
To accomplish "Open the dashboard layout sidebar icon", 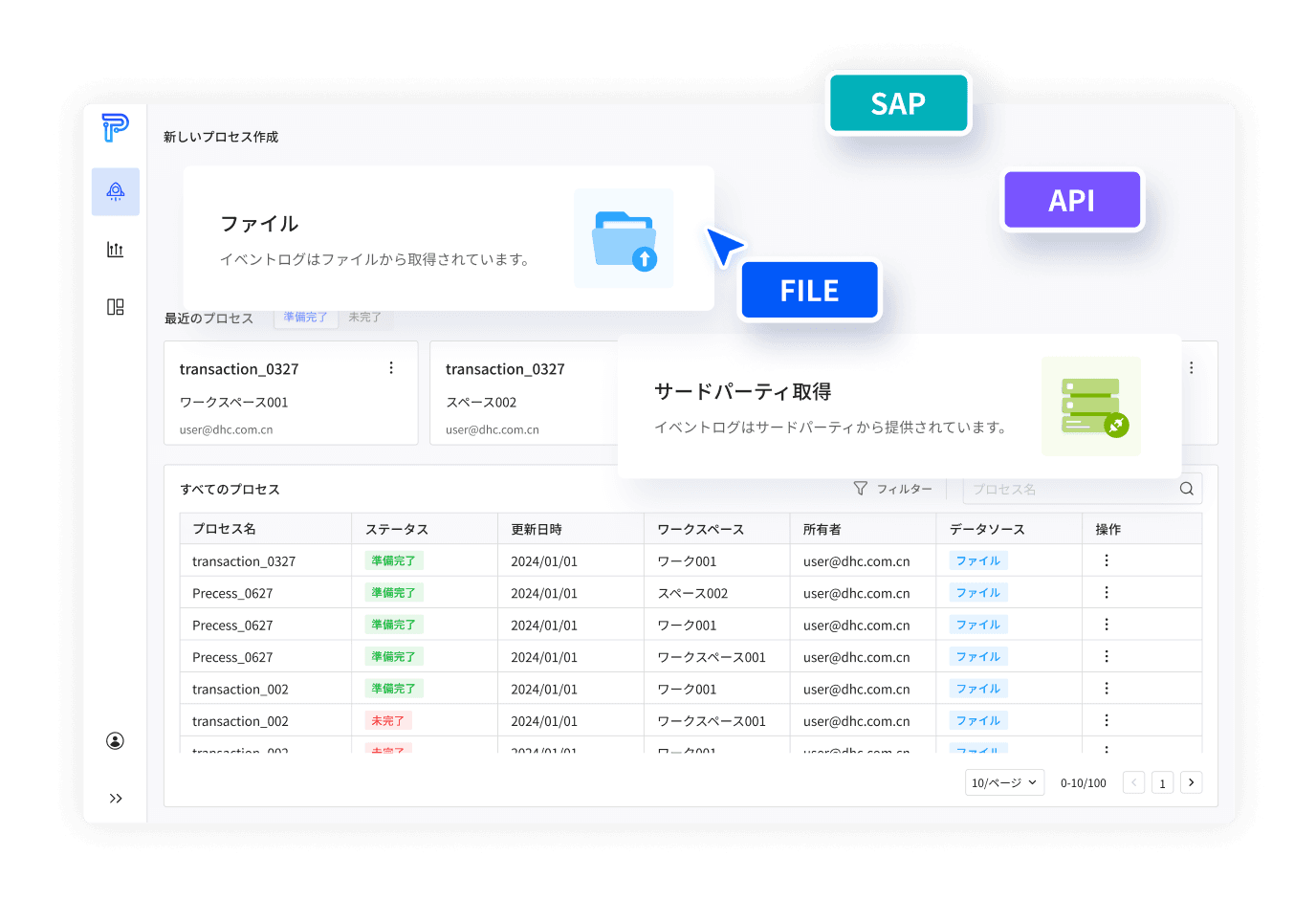I will pyautogui.click(x=116, y=307).
